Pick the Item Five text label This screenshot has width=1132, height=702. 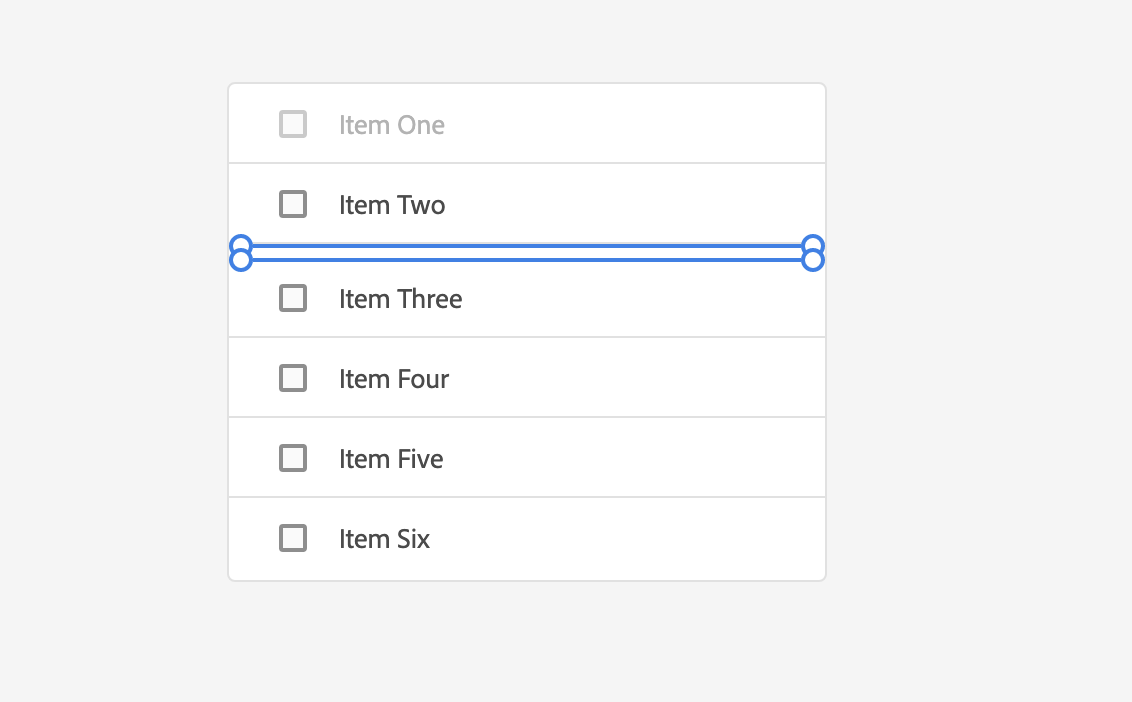click(x=391, y=459)
